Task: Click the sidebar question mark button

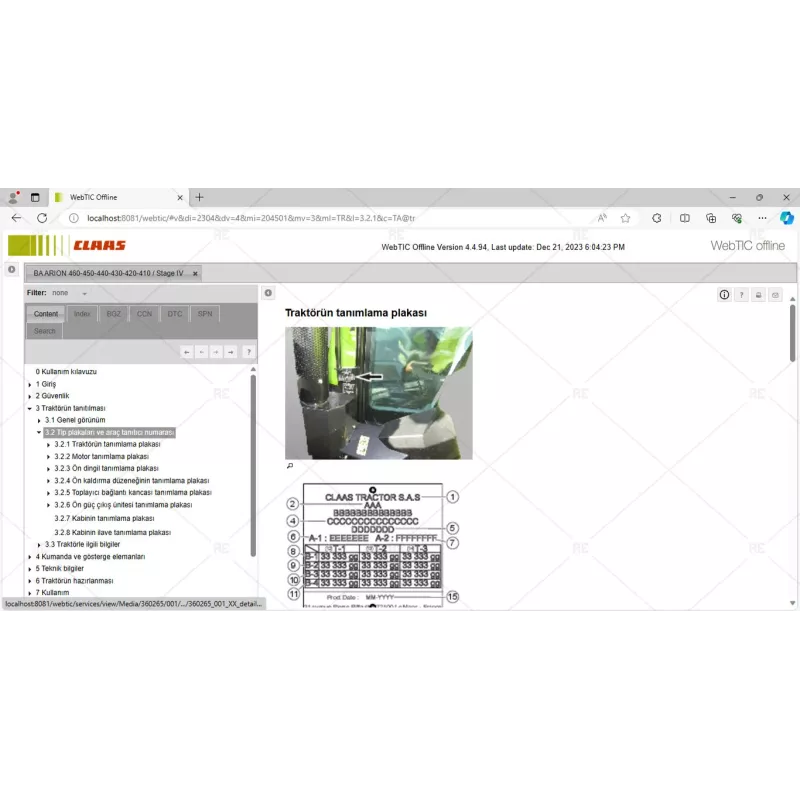Action: [x=249, y=352]
